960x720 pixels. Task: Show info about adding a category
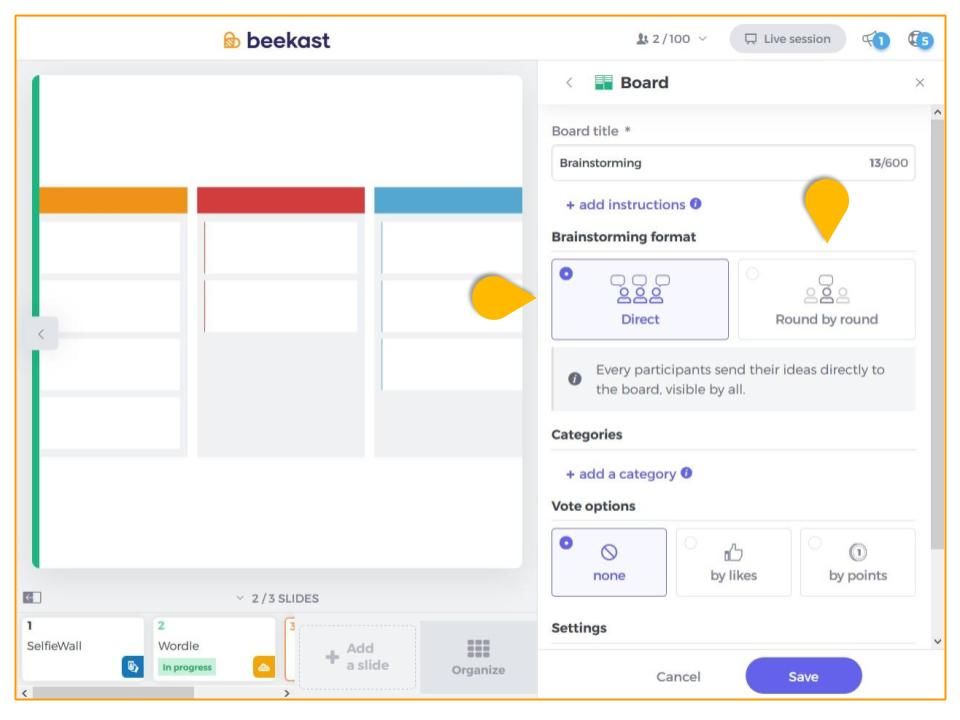(686, 473)
